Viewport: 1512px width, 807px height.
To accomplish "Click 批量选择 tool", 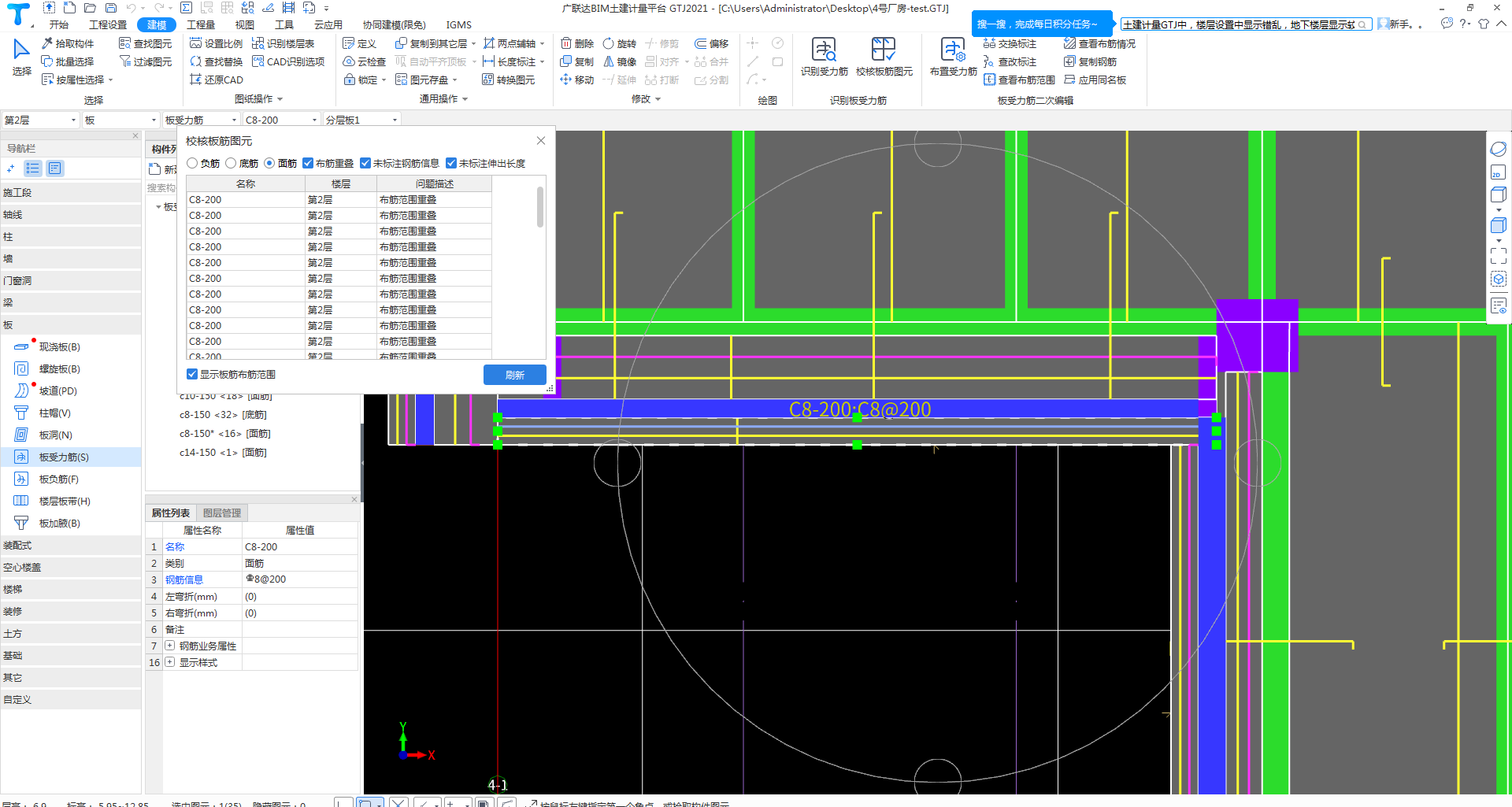I will click(x=68, y=61).
